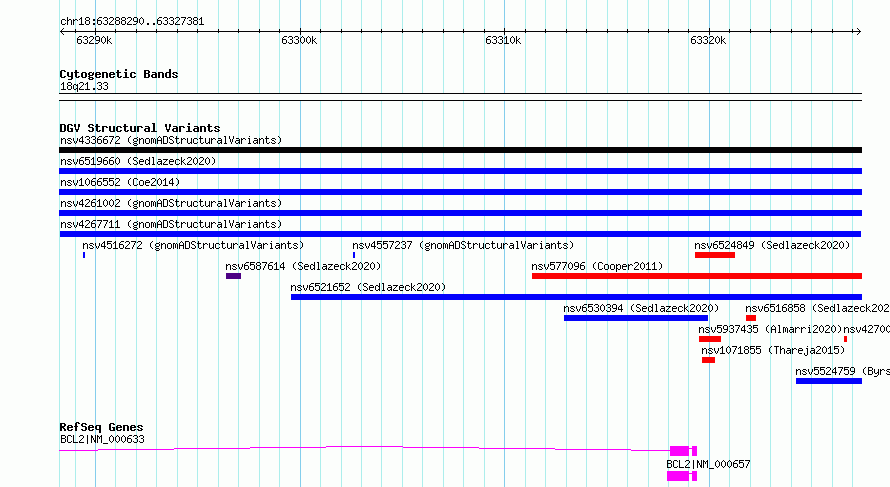Click the thin magenta intron line of NM_000633
Screen dimensions: 890x487
363,448
